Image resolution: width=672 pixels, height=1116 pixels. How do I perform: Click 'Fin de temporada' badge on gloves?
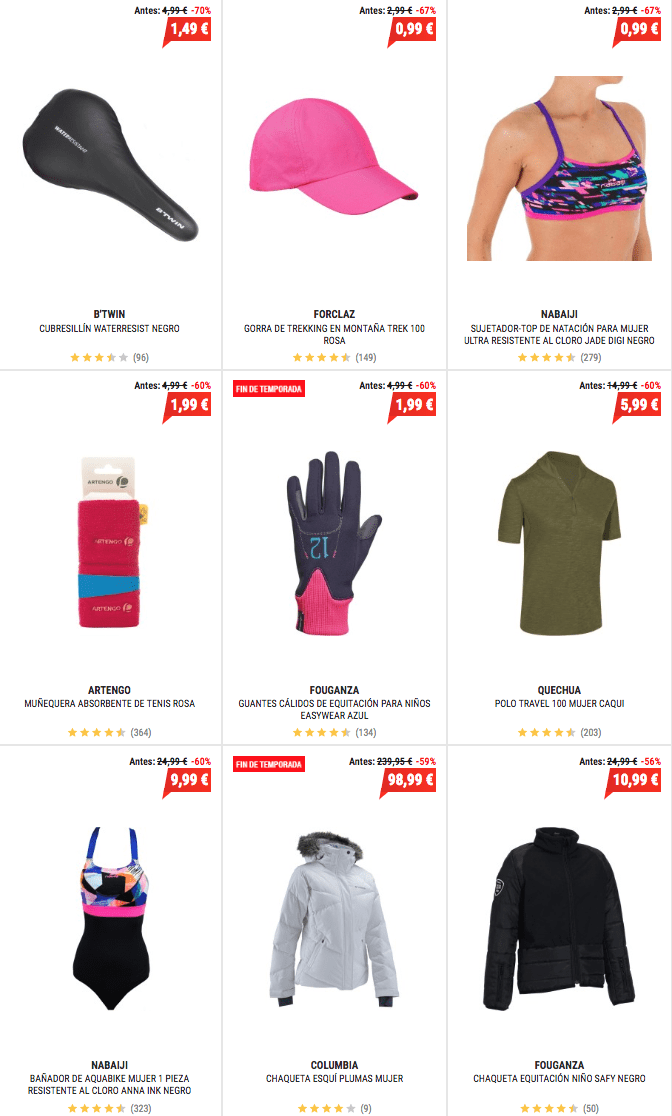269,389
